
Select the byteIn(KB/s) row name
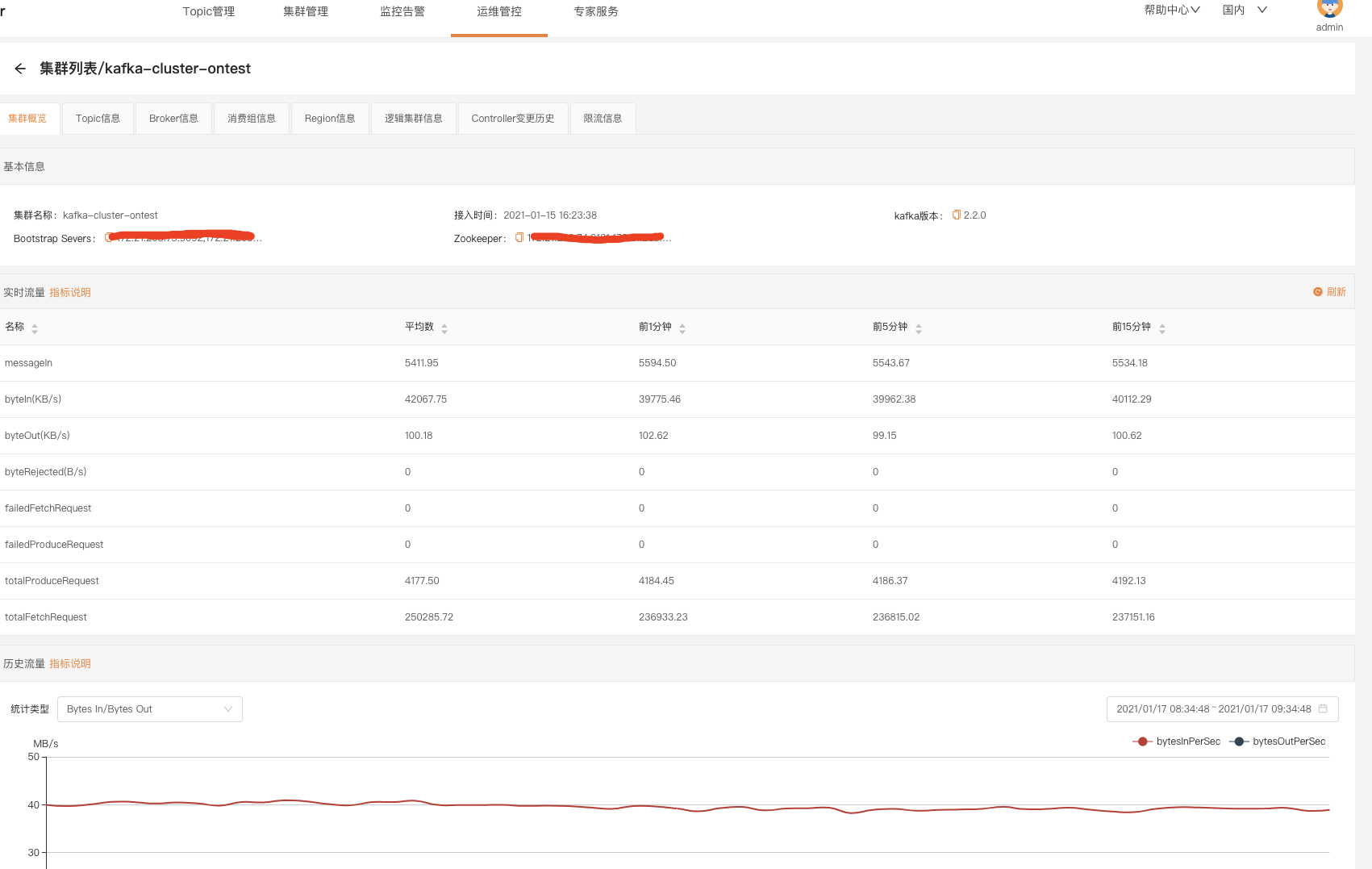(33, 399)
